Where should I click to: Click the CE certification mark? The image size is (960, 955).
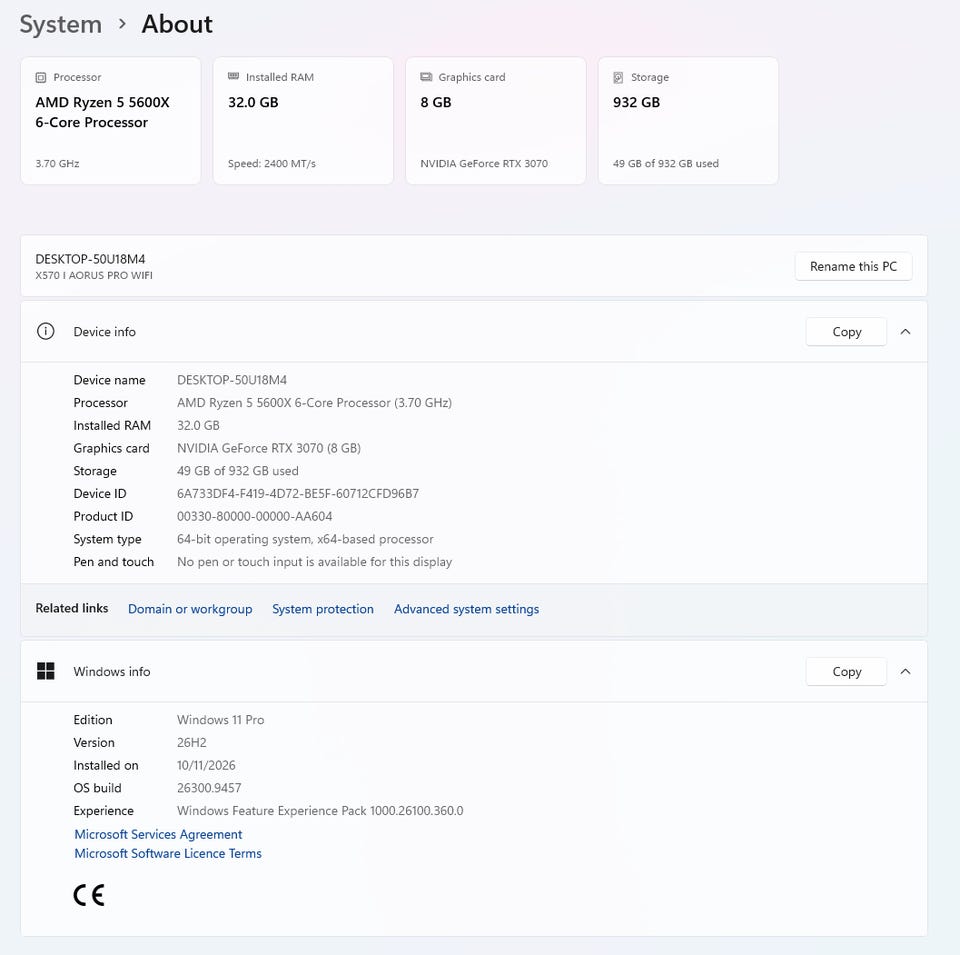(x=89, y=895)
